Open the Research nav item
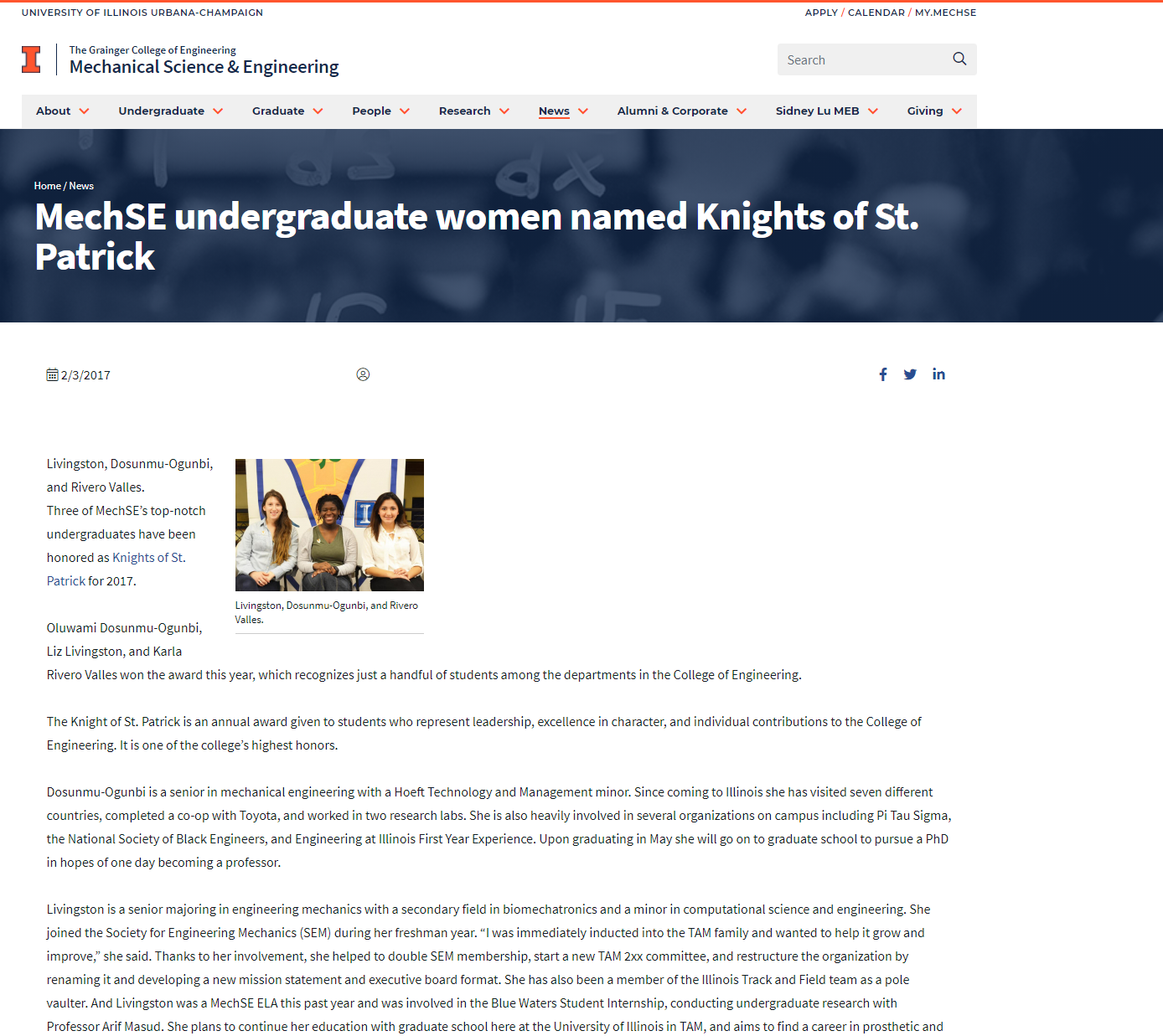 (x=464, y=111)
